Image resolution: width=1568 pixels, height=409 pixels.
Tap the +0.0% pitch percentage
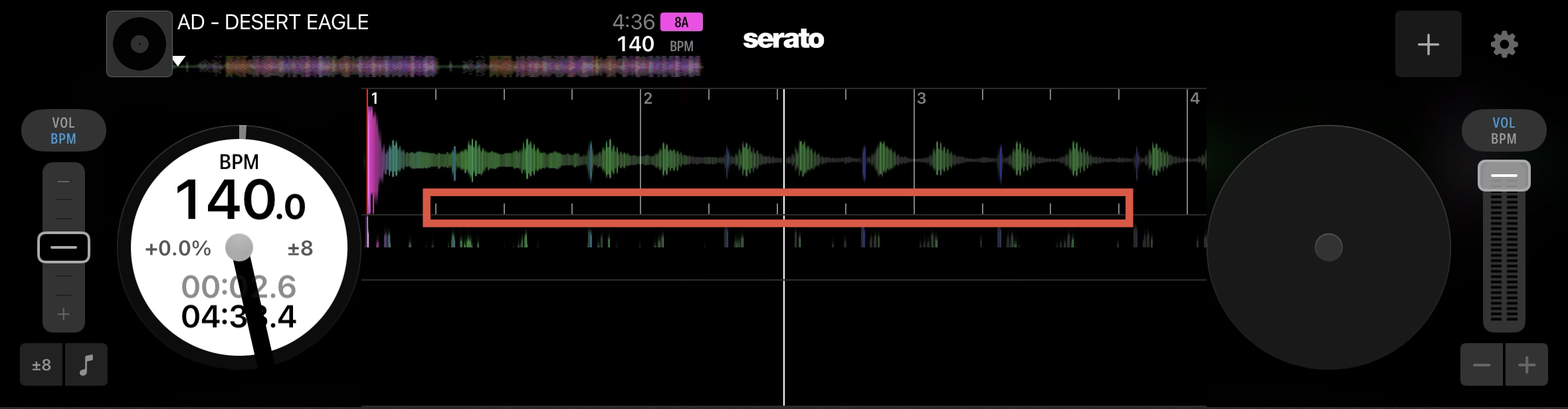click(x=178, y=249)
